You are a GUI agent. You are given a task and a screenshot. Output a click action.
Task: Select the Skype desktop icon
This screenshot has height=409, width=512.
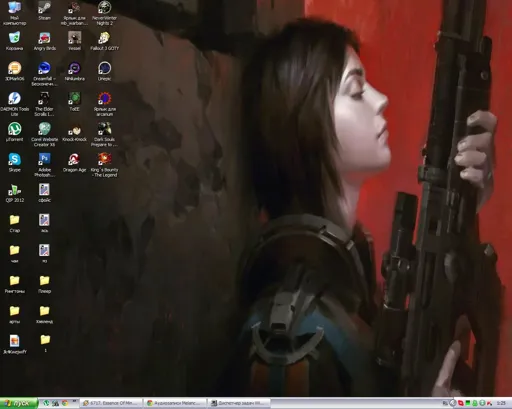(x=14, y=162)
